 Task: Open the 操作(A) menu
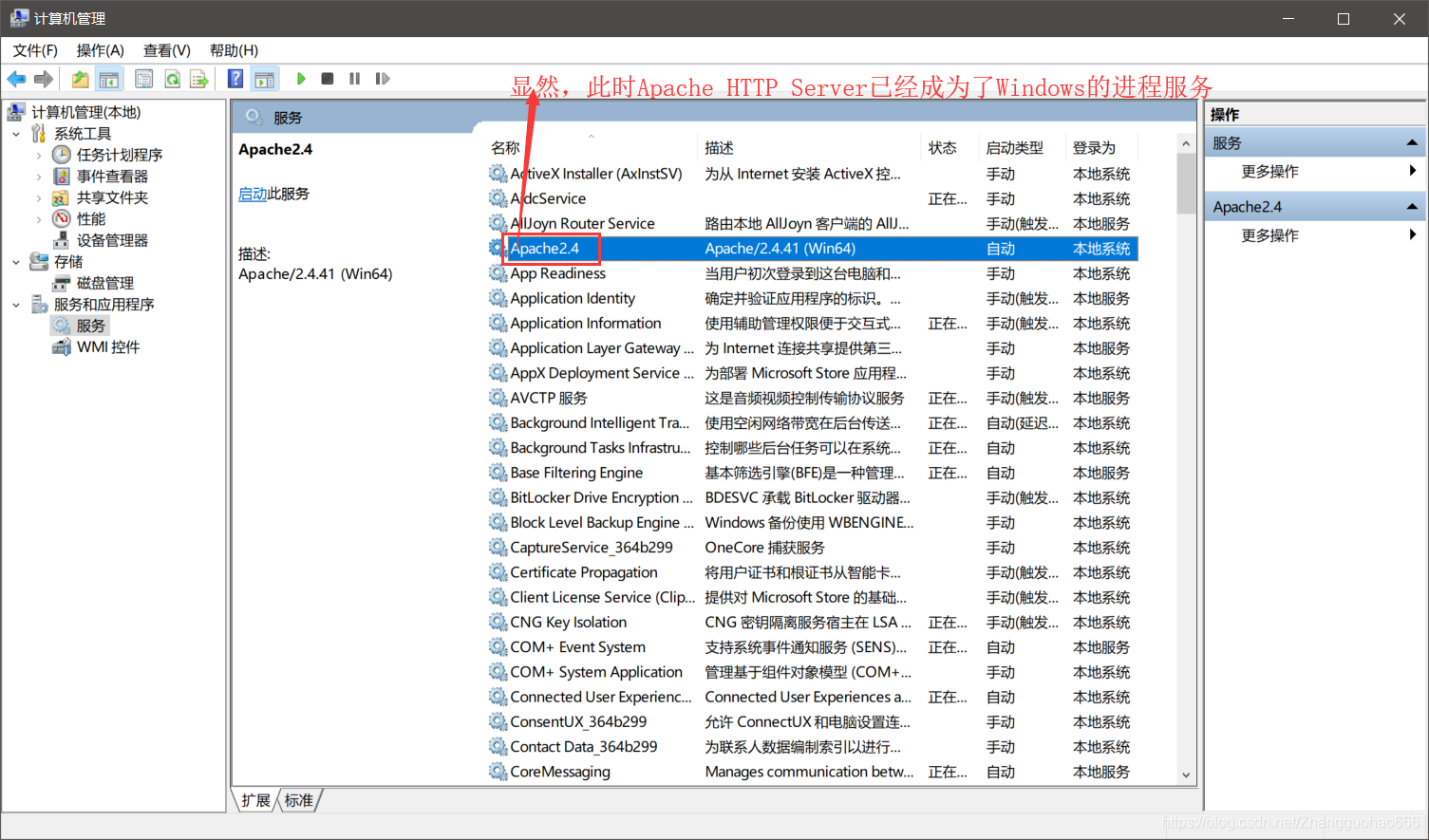pos(100,50)
